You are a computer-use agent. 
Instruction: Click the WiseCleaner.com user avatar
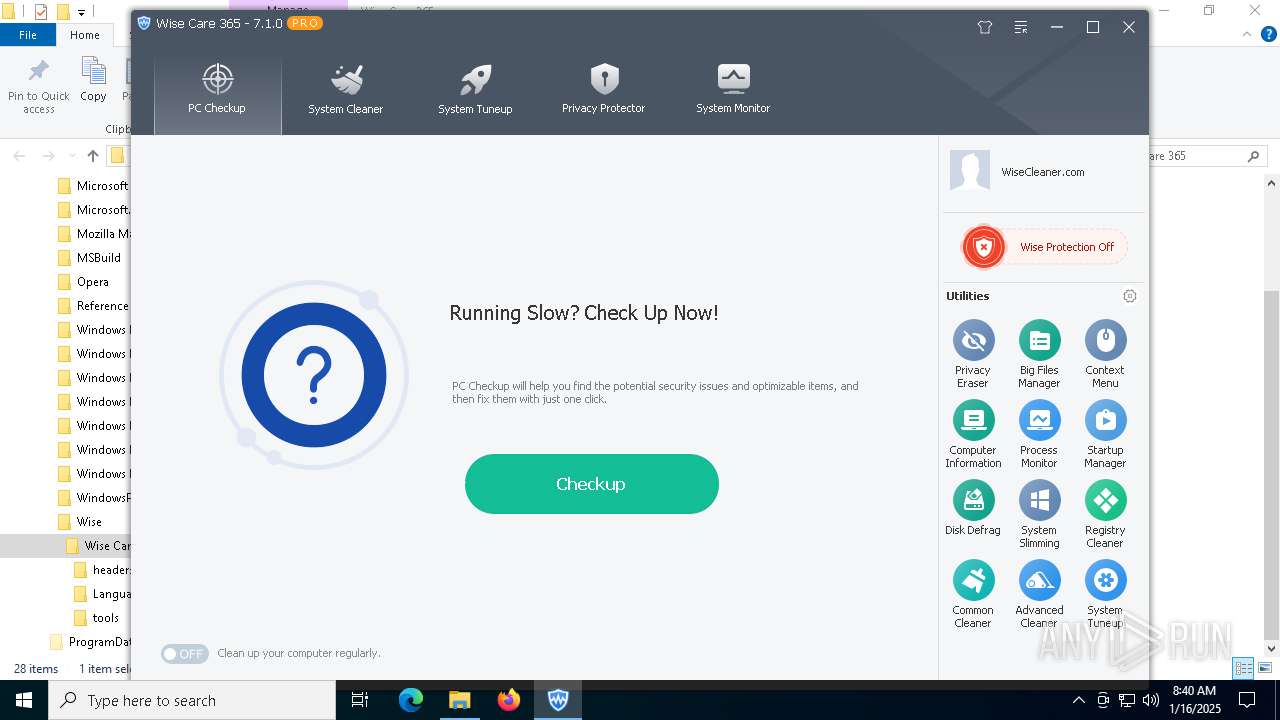(969, 171)
